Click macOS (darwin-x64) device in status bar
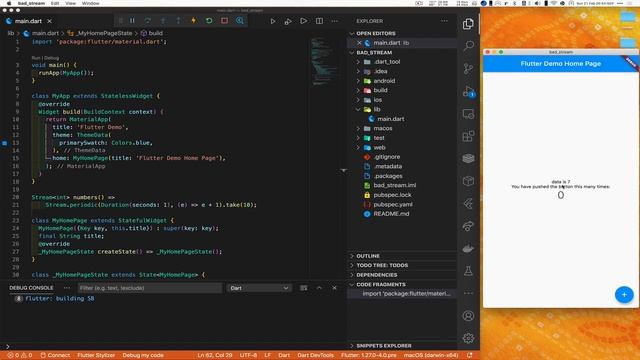The image size is (640, 360). point(431,356)
